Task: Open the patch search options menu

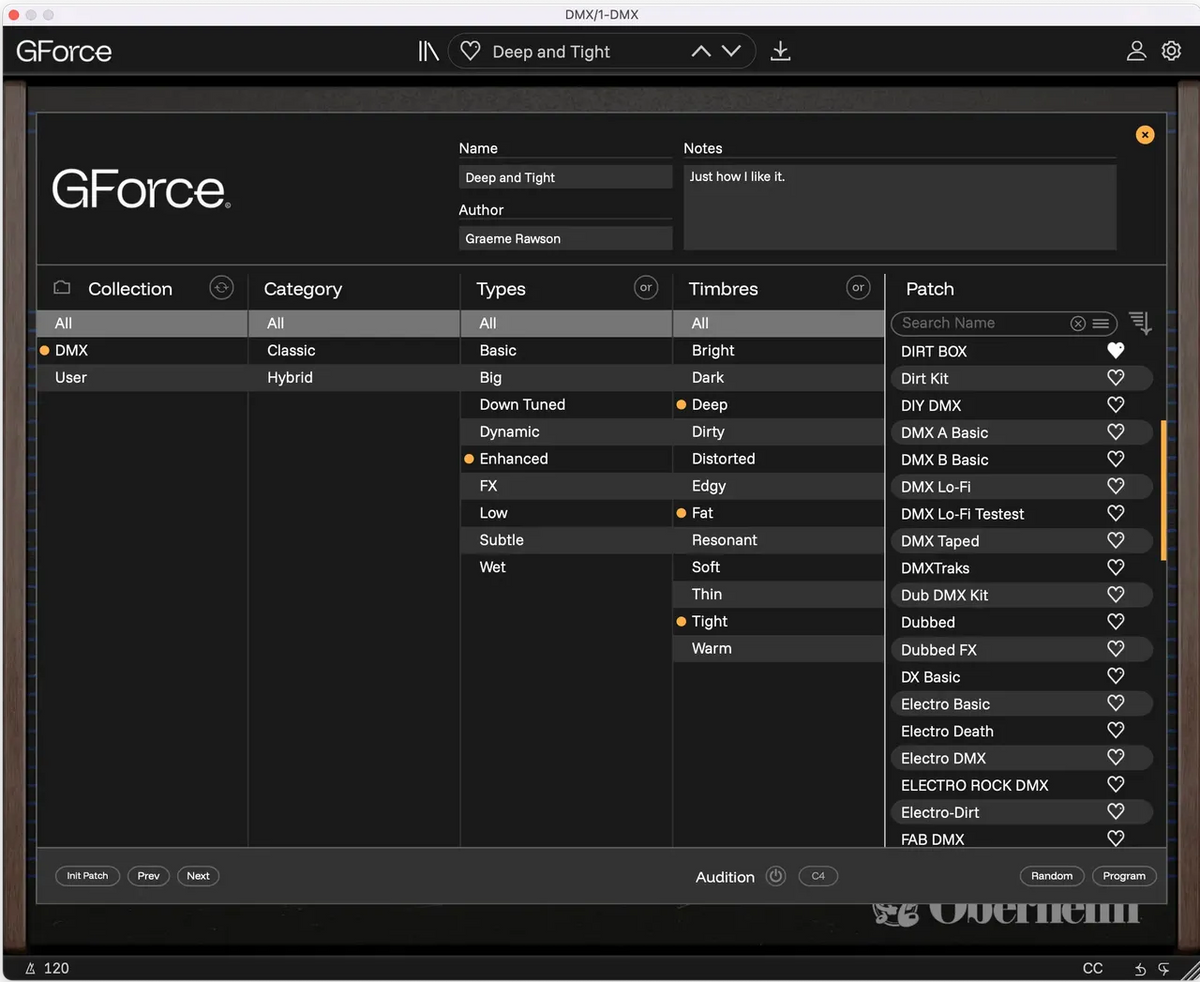Action: pos(1100,323)
